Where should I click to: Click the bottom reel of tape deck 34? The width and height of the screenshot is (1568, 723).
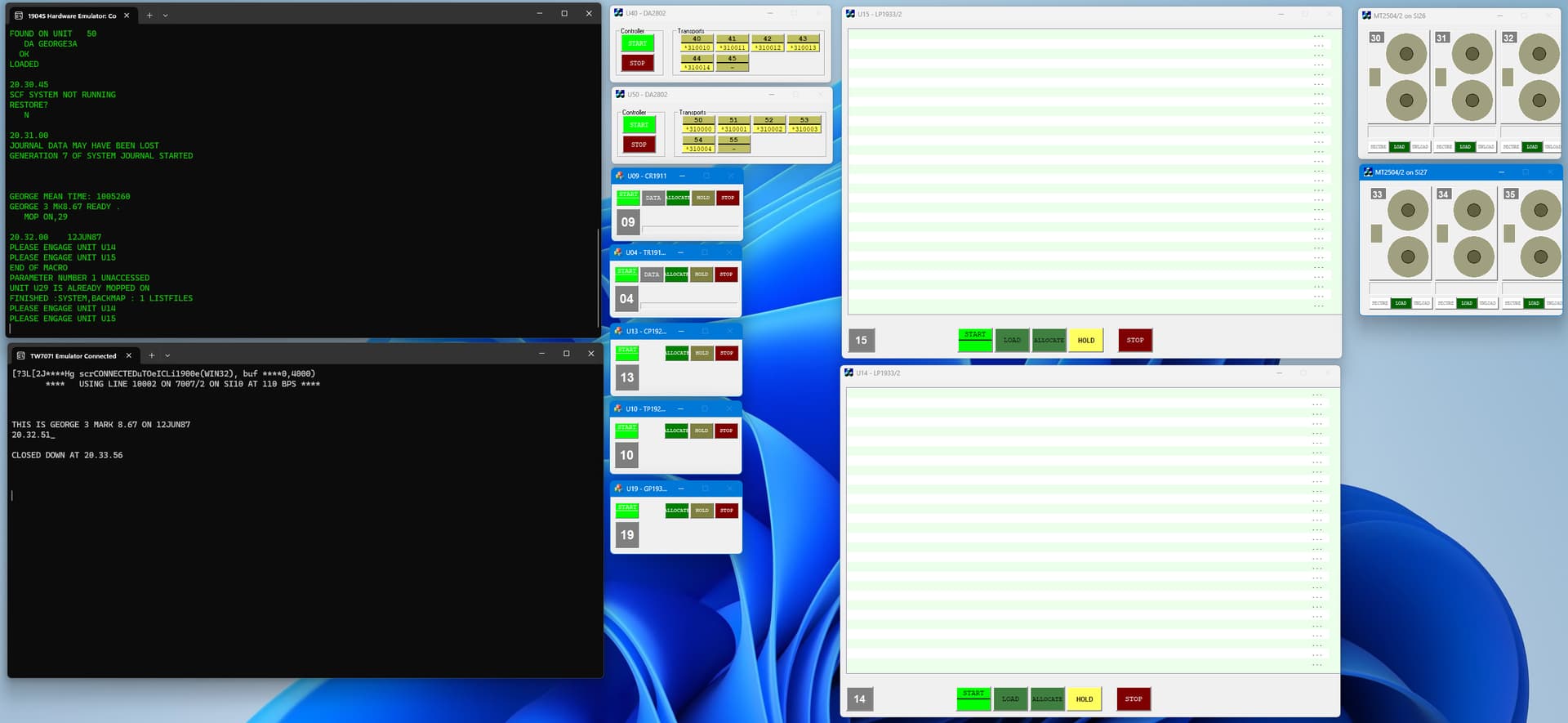click(1473, 257)
